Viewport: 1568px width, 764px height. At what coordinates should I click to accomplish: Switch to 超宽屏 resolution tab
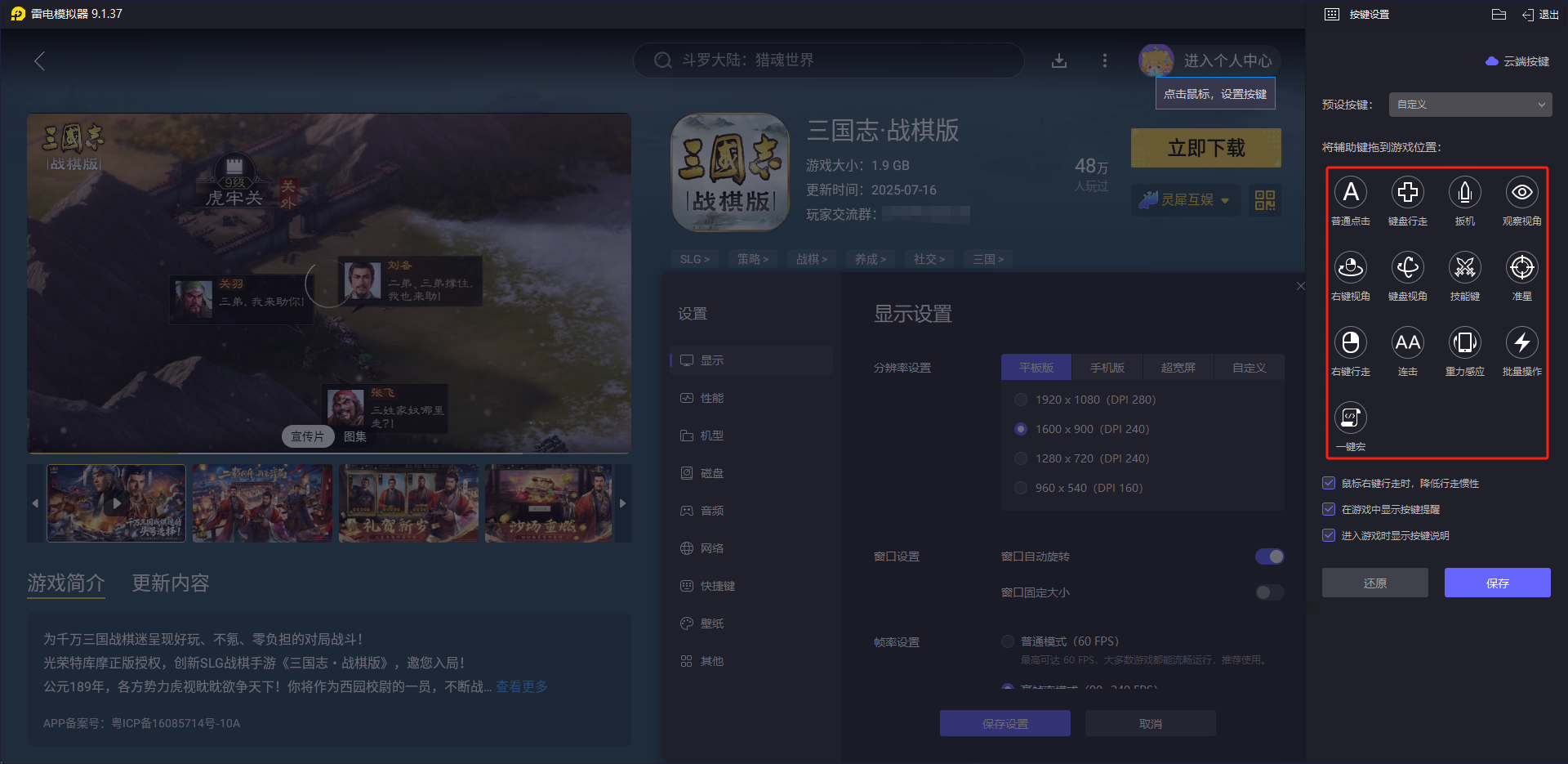[1178, 368]
